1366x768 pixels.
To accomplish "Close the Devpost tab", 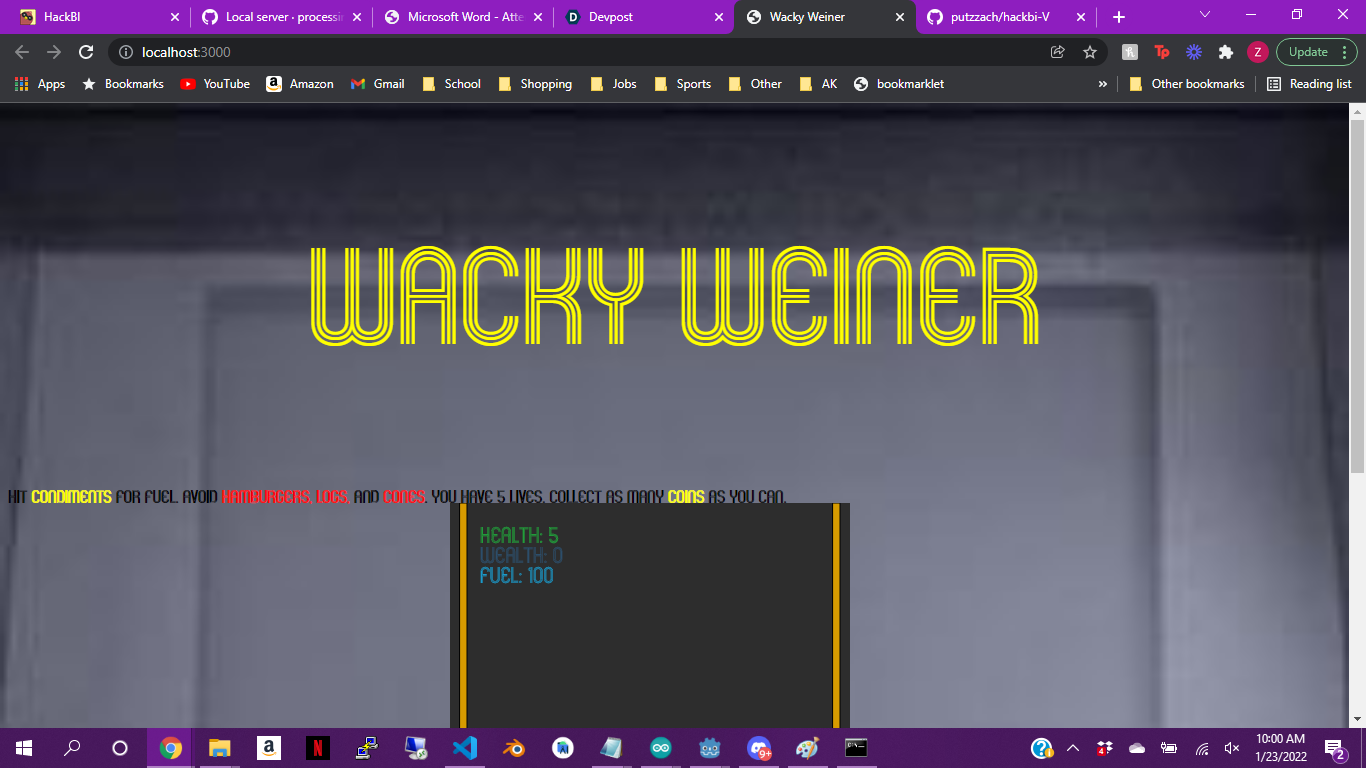I will [719, 17].
